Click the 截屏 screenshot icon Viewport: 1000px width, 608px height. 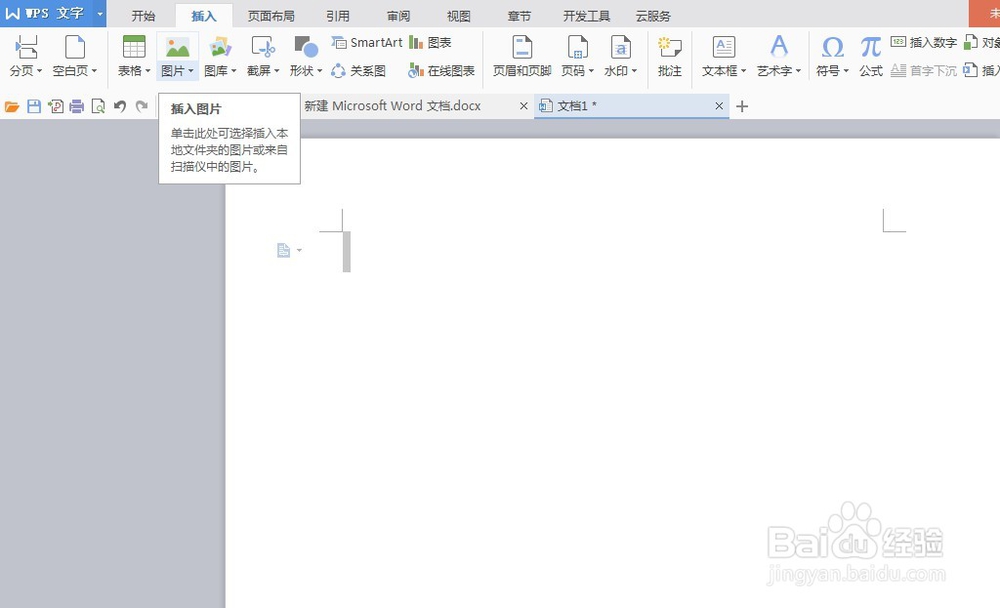[x=263, y=47]
